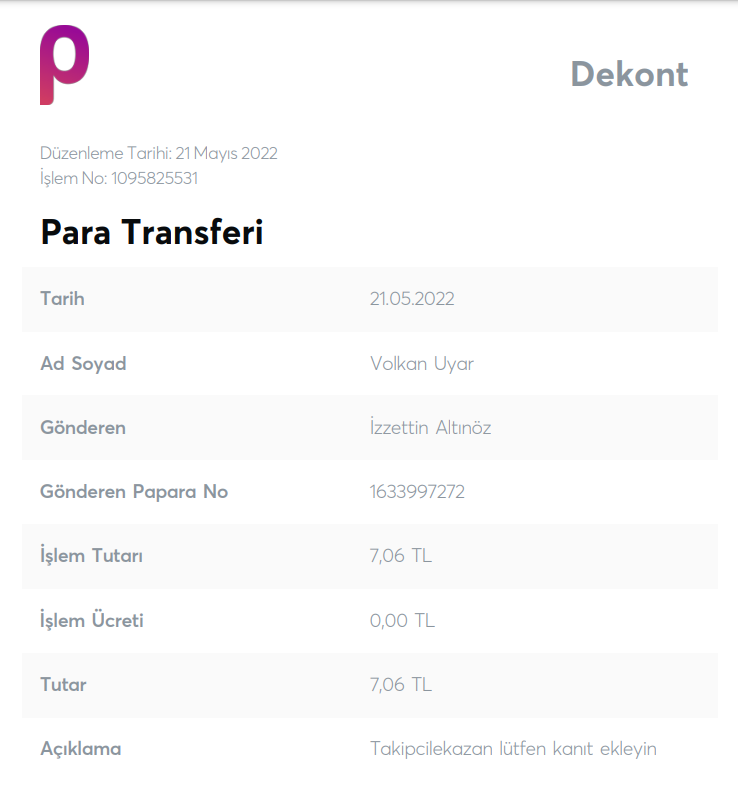This screenshot has height=789, width=738.
Task: Select the Takipcilekazan description text
Action: click(513, 749)
